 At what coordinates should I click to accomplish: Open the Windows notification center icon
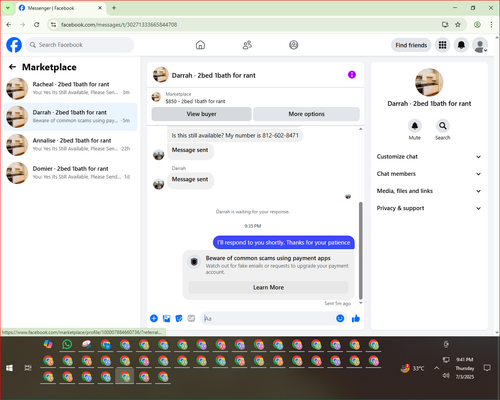487,368
